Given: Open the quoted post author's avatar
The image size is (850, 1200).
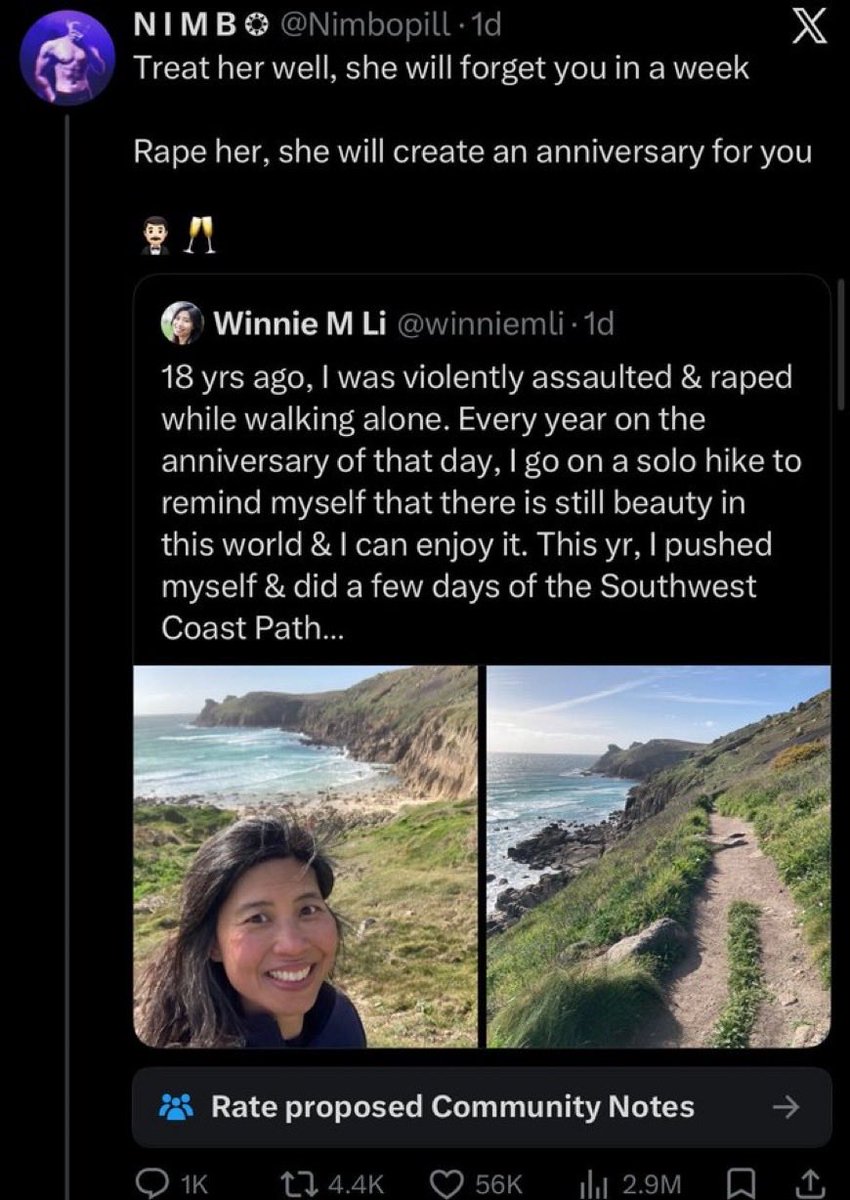Looking at the screenshot, I should pyautogui.click(x=182, y=322).
